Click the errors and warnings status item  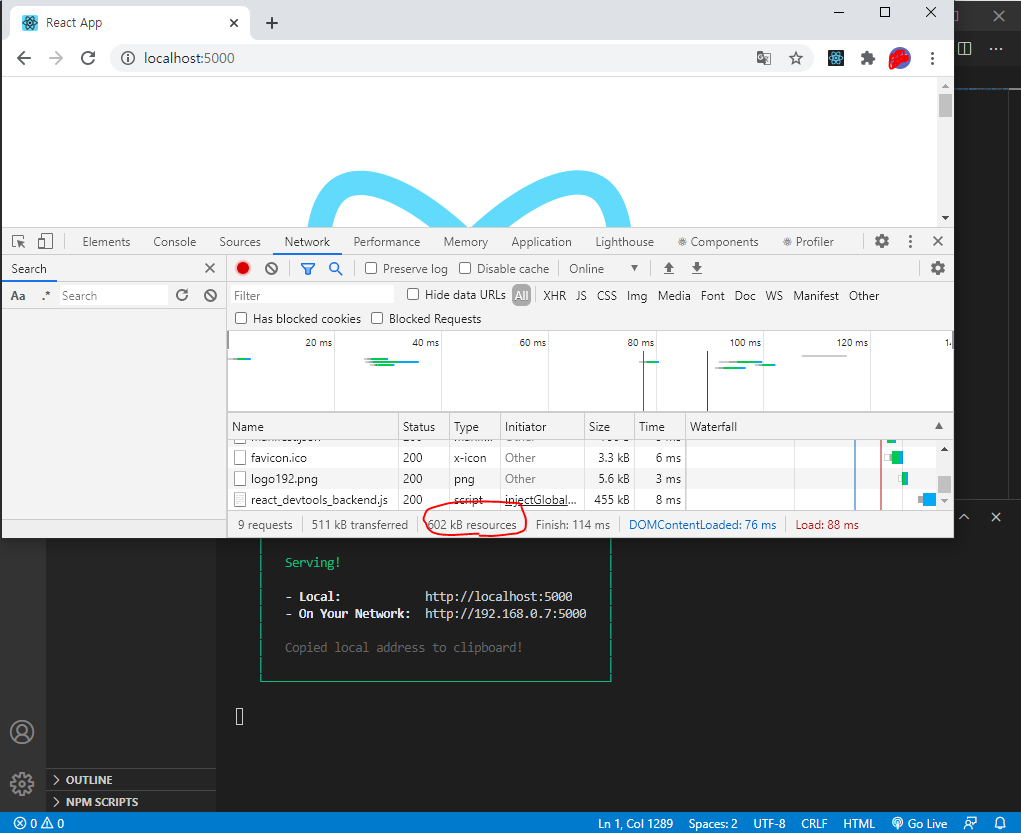[39, 823]
